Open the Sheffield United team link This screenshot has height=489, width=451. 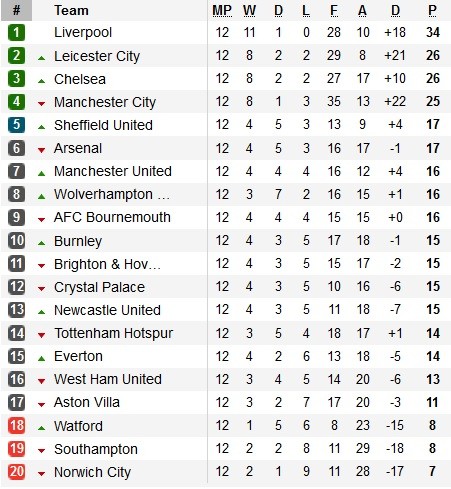(x=103, y=125)
